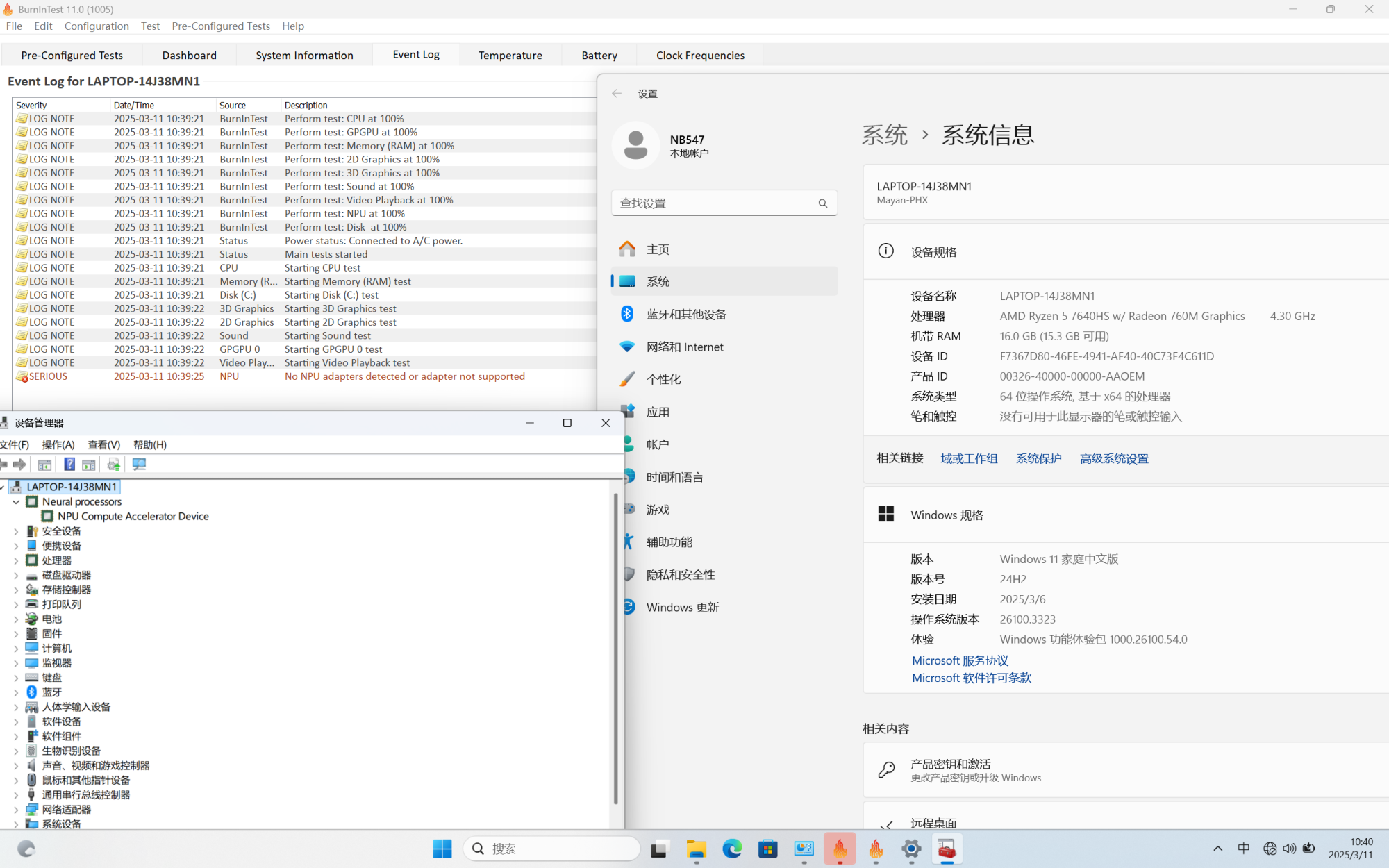Toggle the console tree icon in Device Manager toolbar
Image resolution: width=1389 pixels, height=868 pixels.
[44, 465]
